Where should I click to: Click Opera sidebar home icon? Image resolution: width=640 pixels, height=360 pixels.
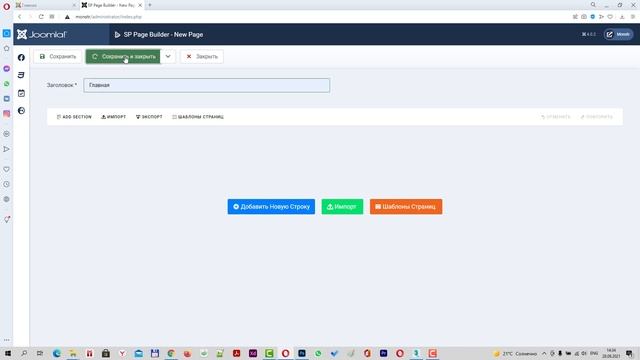(7, 49)
